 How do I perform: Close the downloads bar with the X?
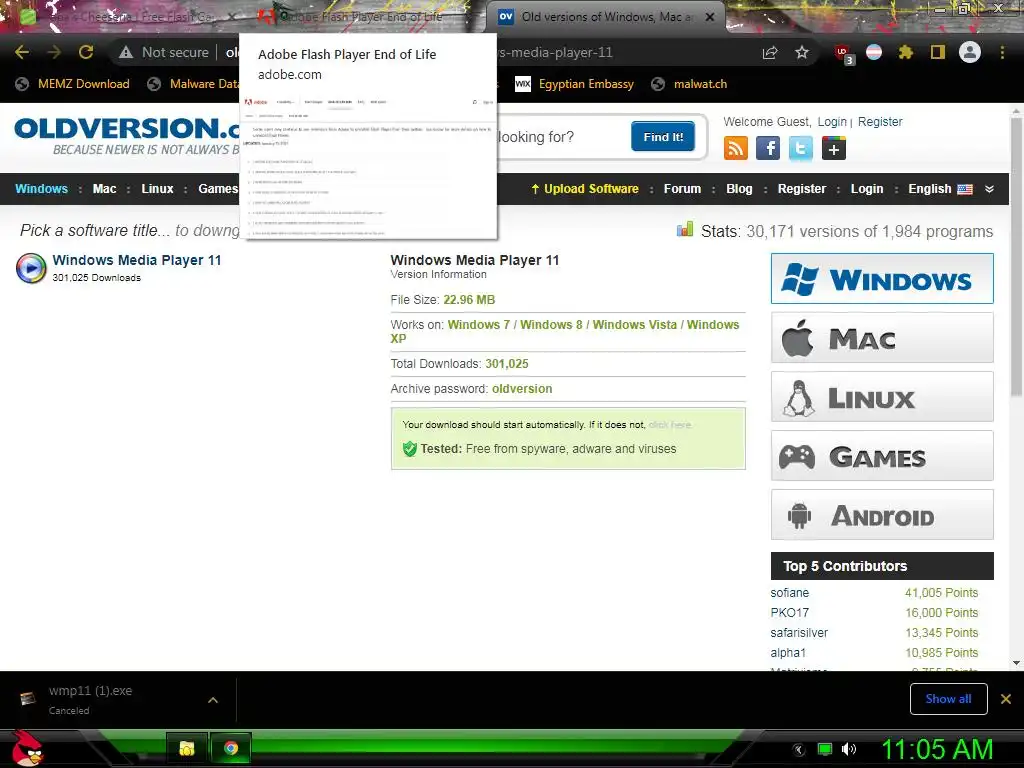(x=1006, y=699)
